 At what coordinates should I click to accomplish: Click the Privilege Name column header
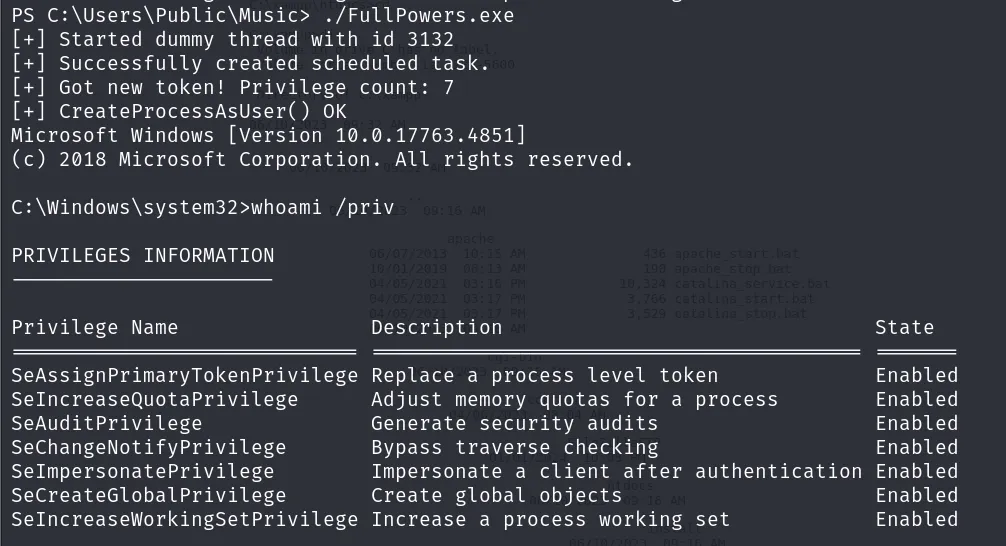95,328
